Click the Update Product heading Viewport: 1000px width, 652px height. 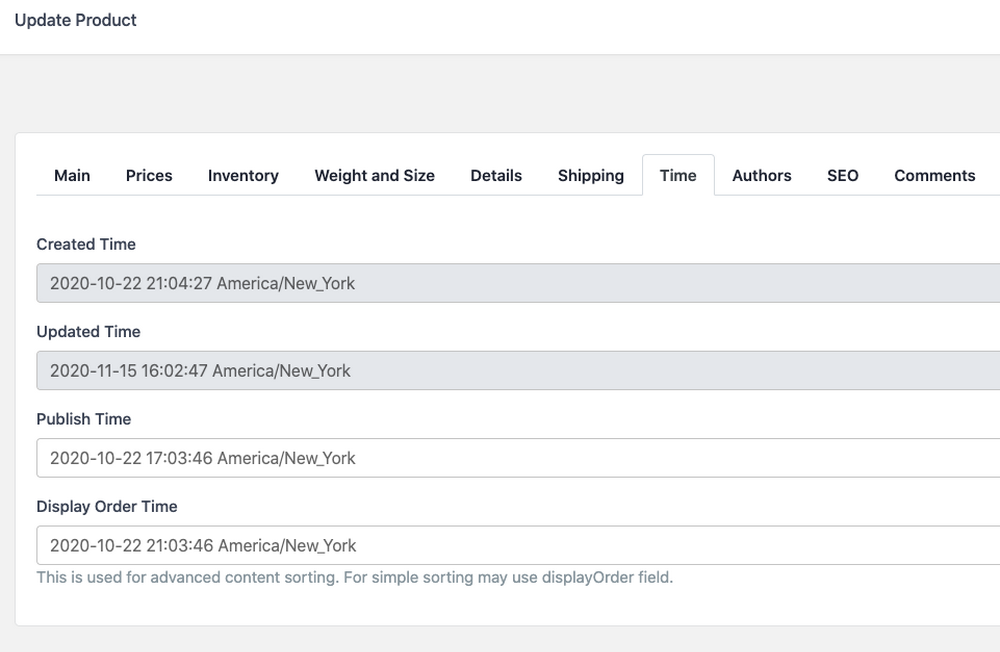tap(75, 20)
